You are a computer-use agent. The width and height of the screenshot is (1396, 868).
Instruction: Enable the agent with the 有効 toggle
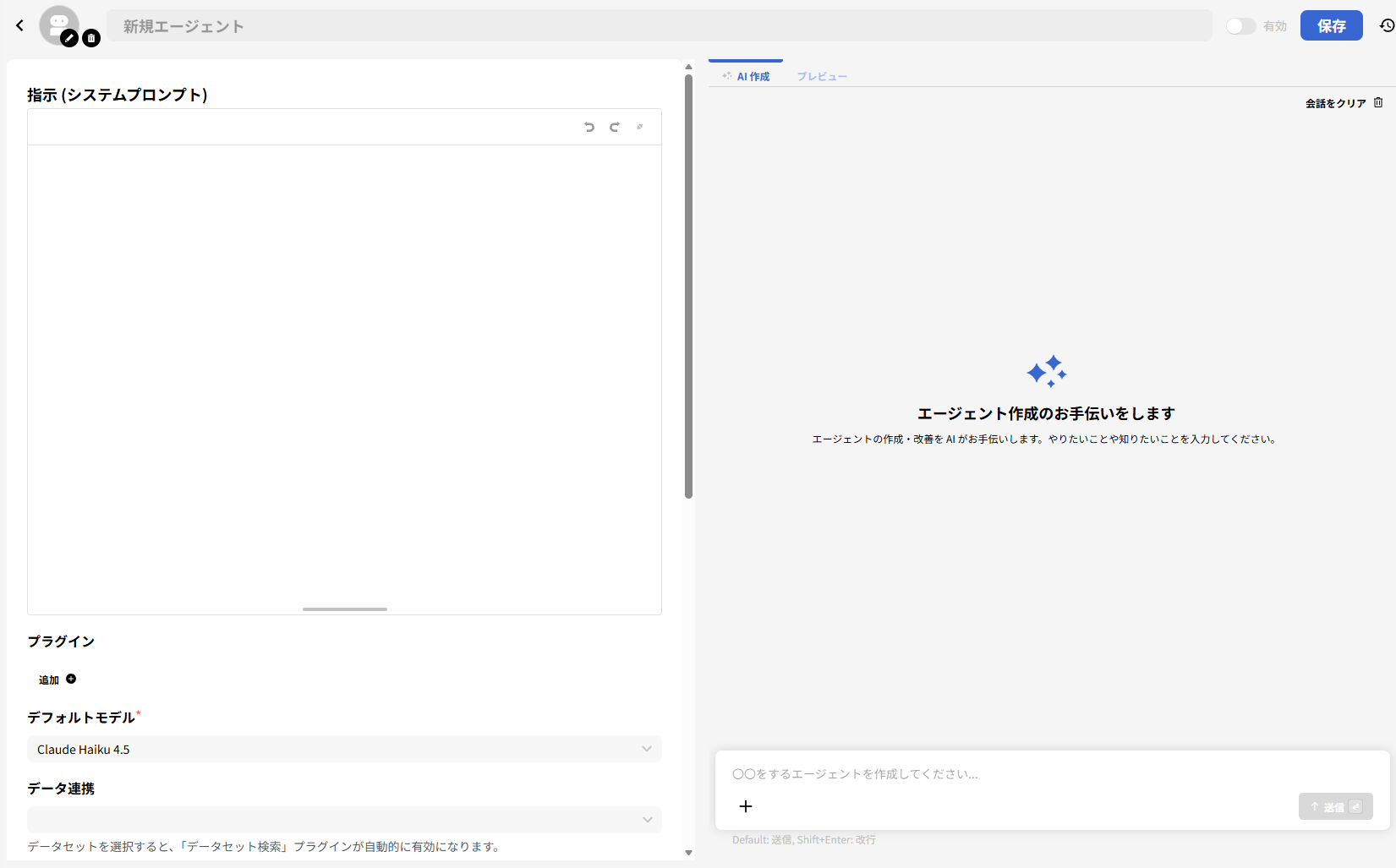(1240, 25)
